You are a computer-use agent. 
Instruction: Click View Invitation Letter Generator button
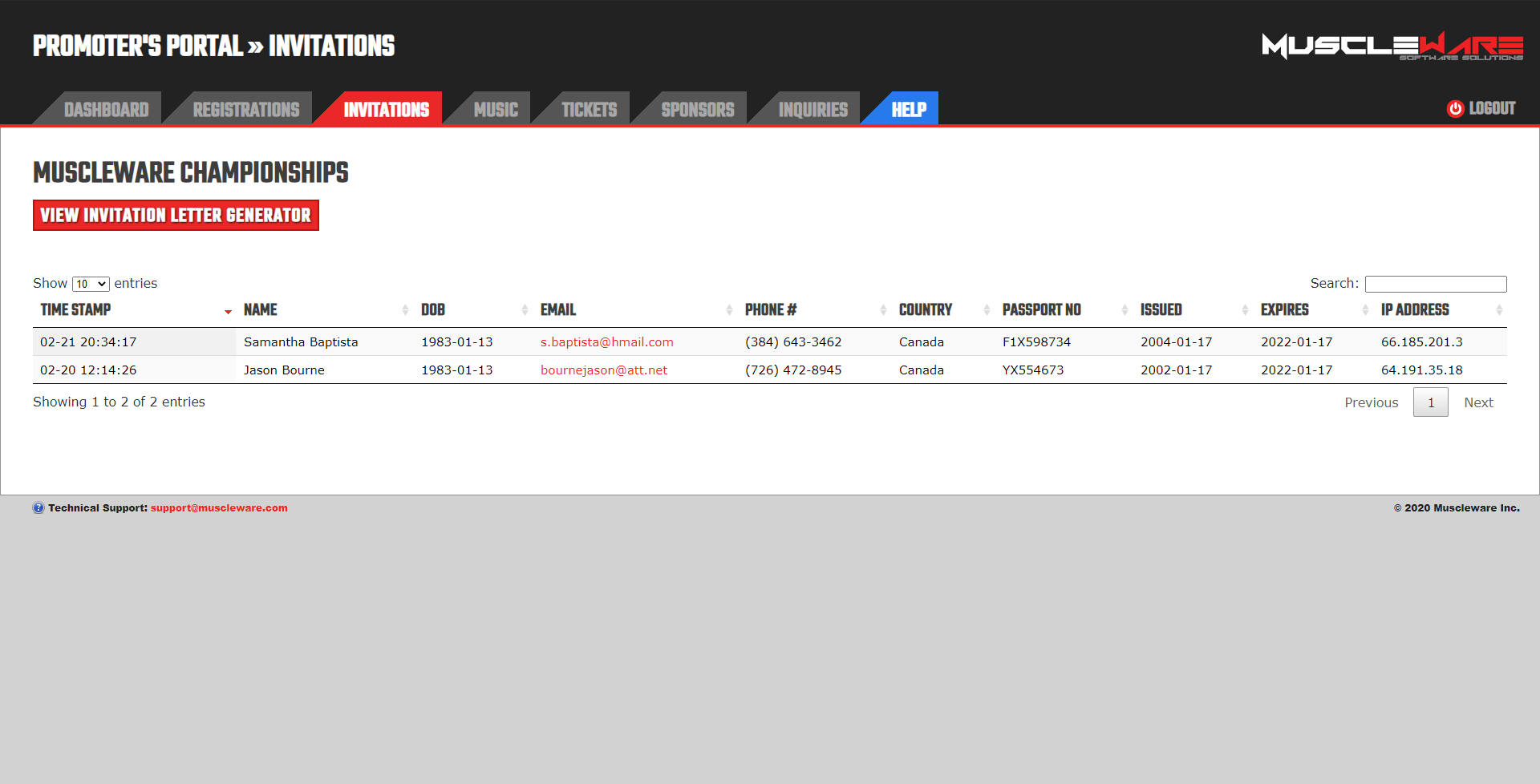pos(176,216)
